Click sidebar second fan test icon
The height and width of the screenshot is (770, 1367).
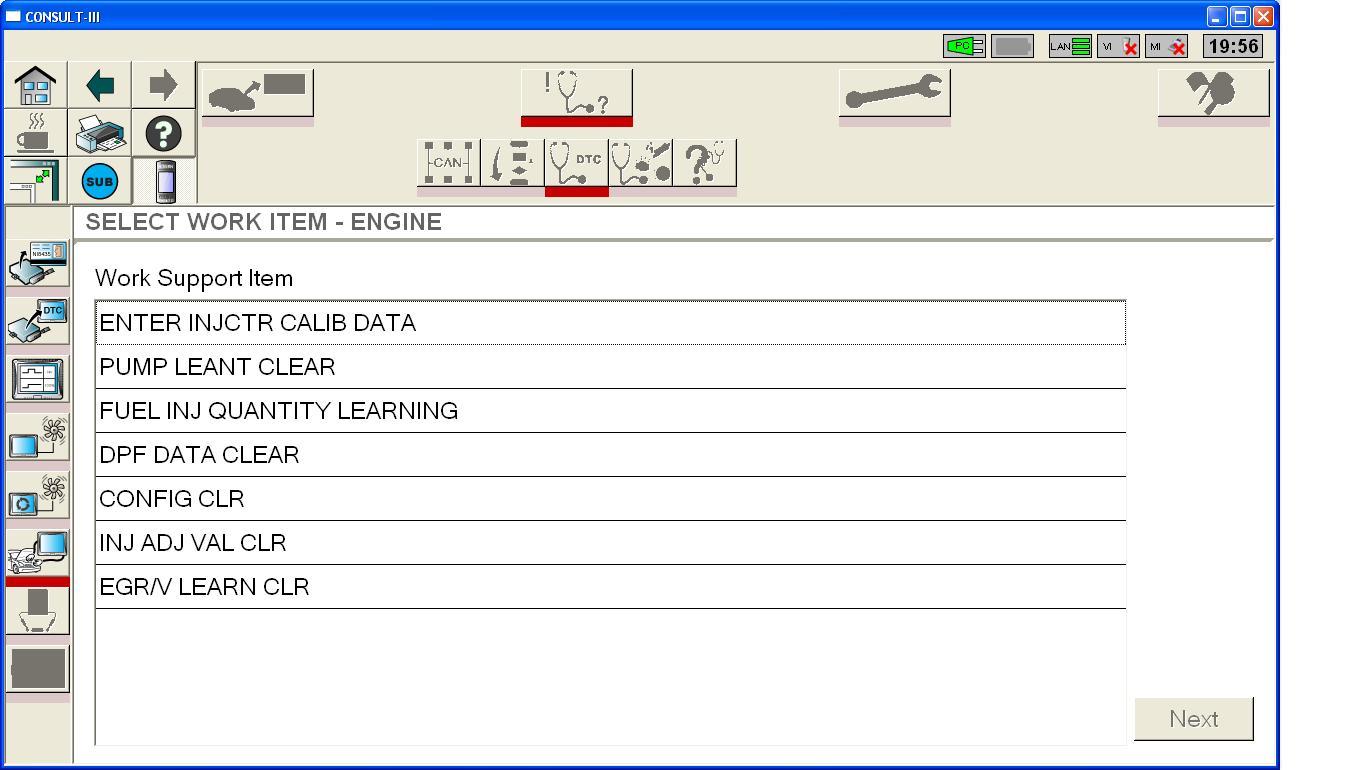coord(37,495)
